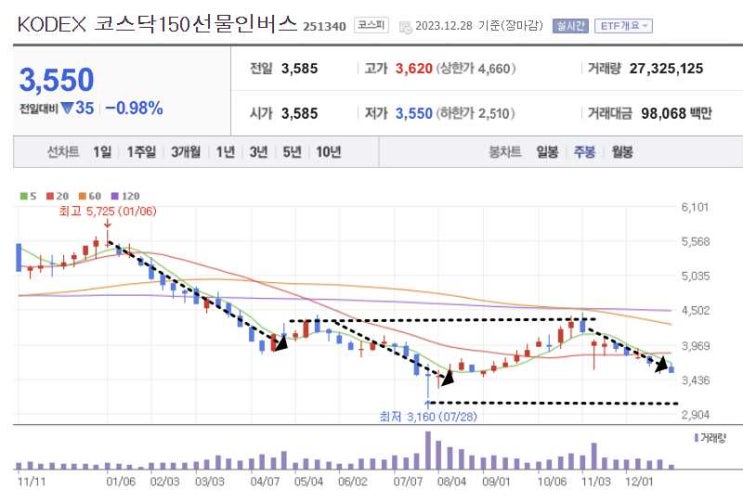Screen dimensions: 743x502
Task: Select the 3개월 line chart tab
Action: pyautogui.click(x=185, y=152)
